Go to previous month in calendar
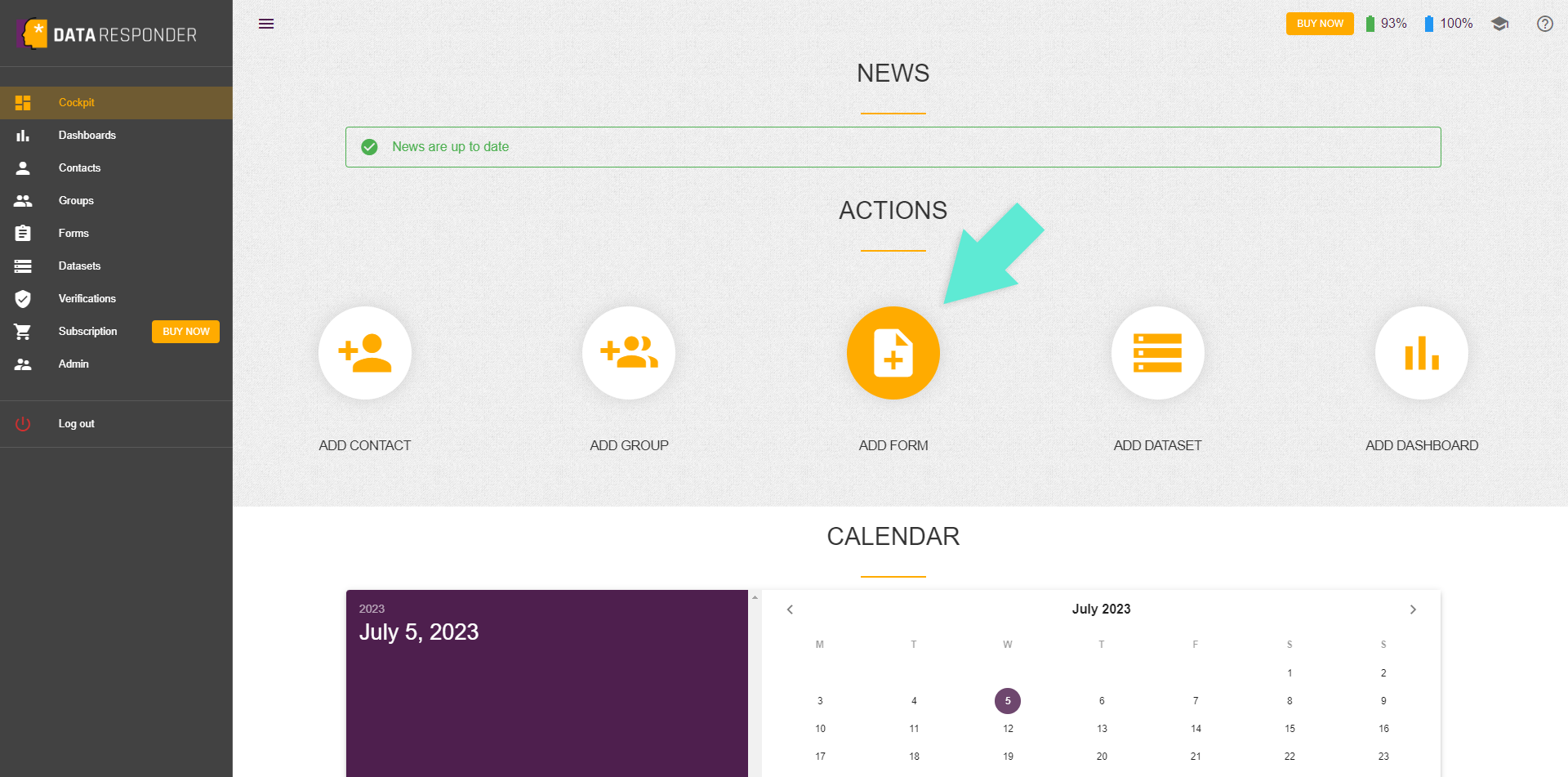The width and height of the screenshot is (1568, 777). 790,610
